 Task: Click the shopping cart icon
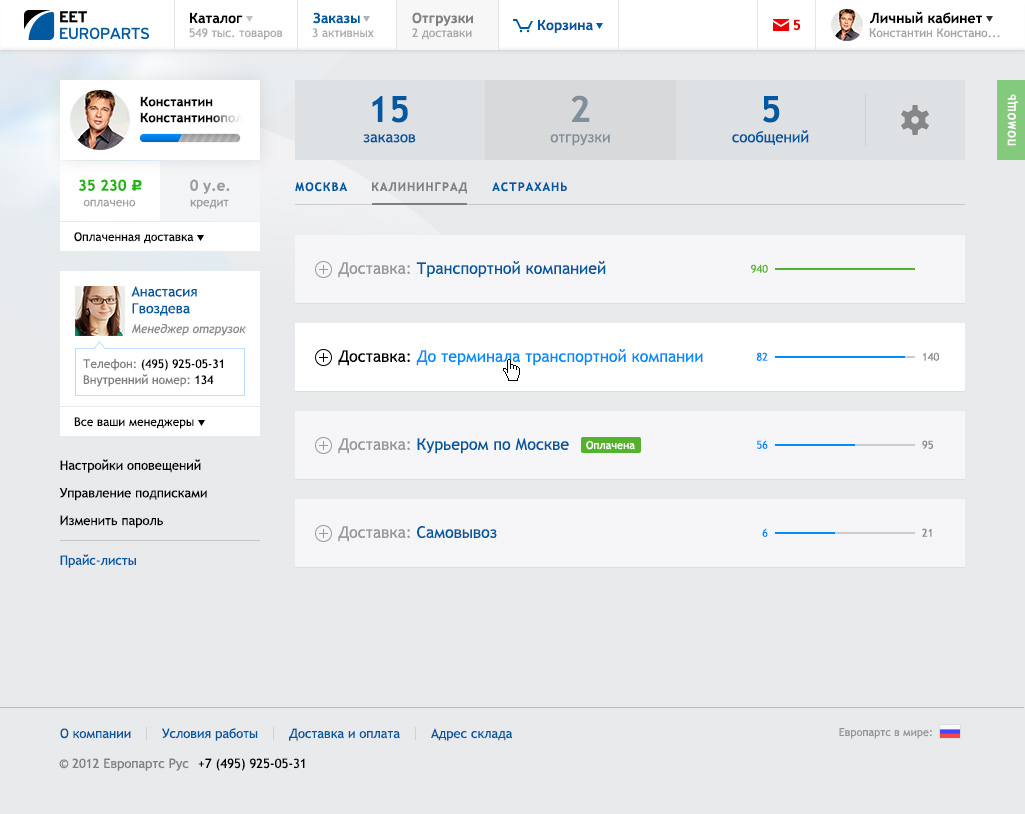click(522, 26)
